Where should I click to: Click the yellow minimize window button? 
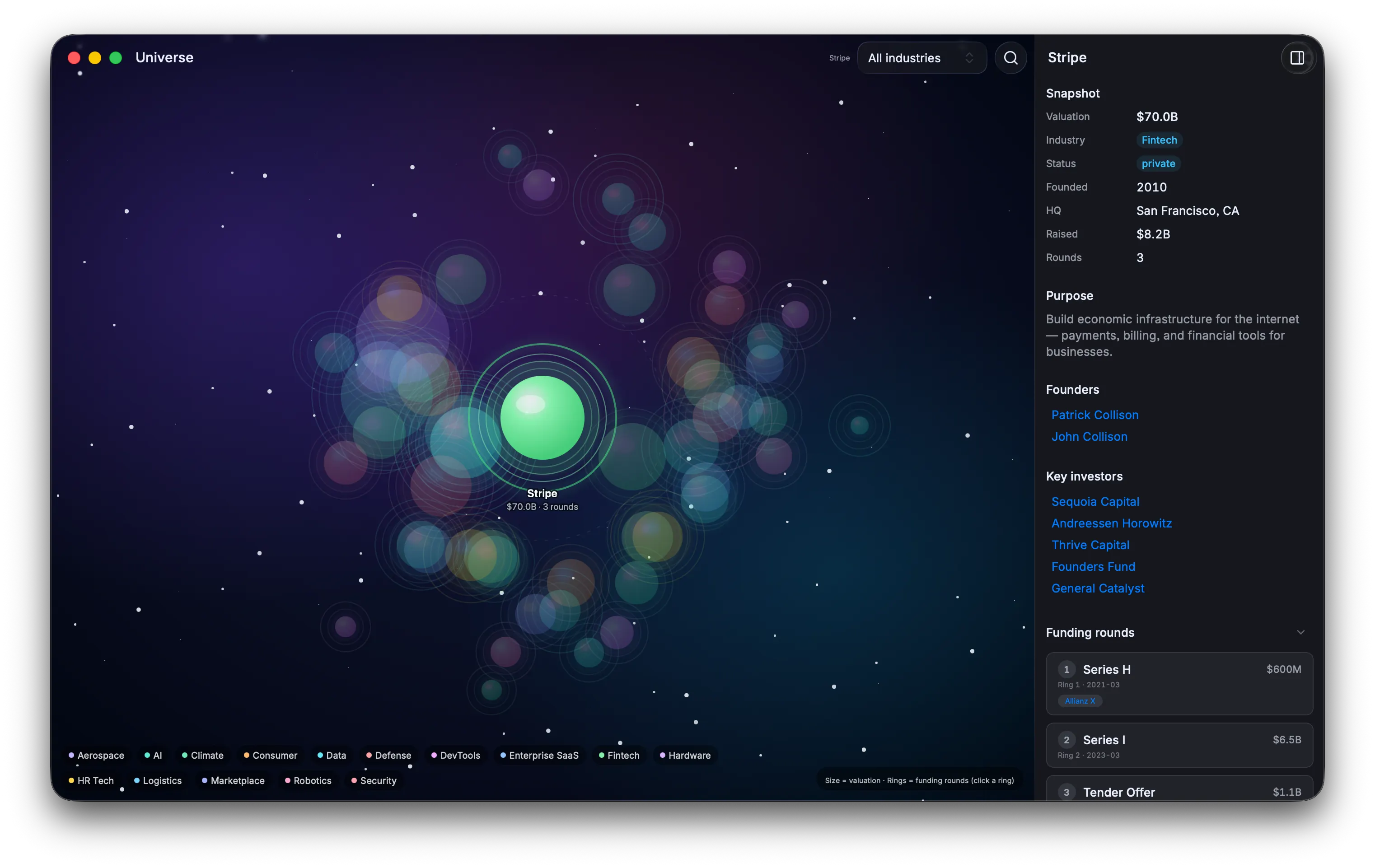pos(95,58)
